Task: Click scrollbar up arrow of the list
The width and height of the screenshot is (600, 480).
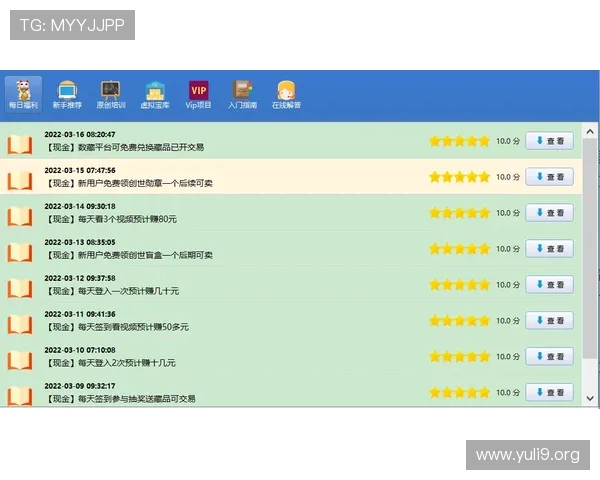Action: 590,132
